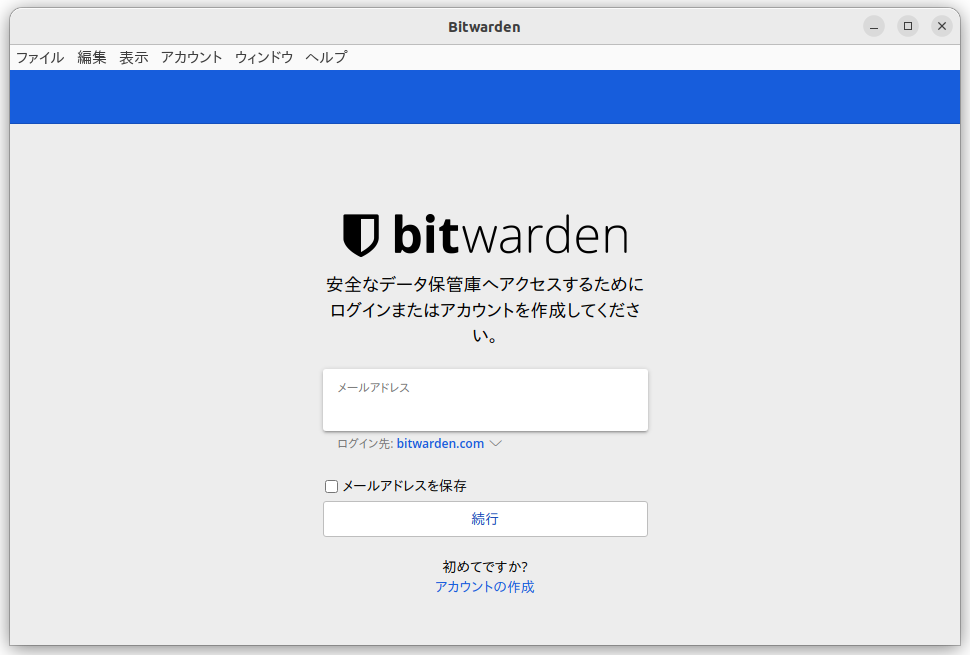The width and height of the screenshot is (970, 655).
Task: Open the アカウント menu
Action: [x=191, y=58]
